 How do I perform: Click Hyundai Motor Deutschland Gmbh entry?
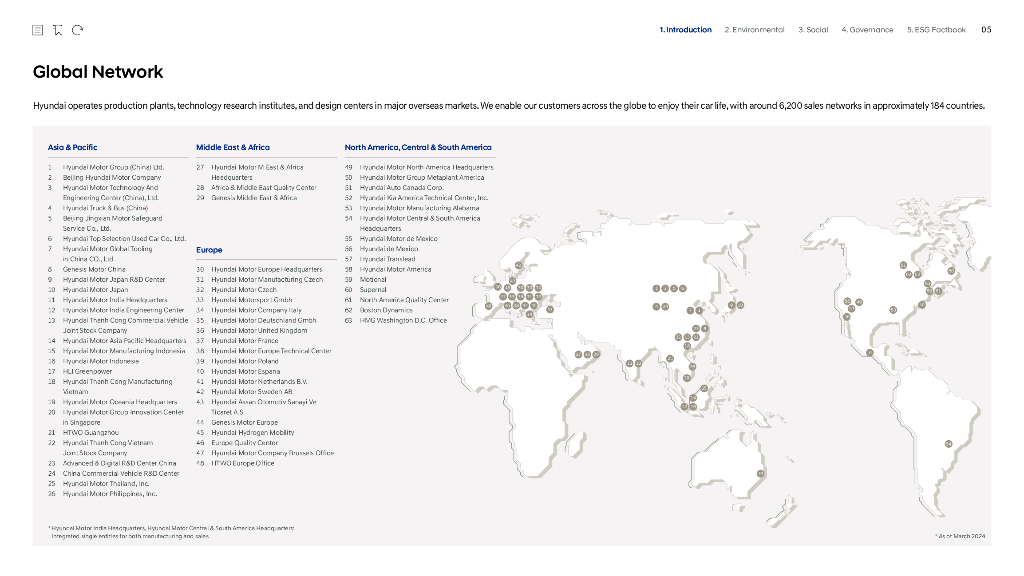tap(264, 321)
